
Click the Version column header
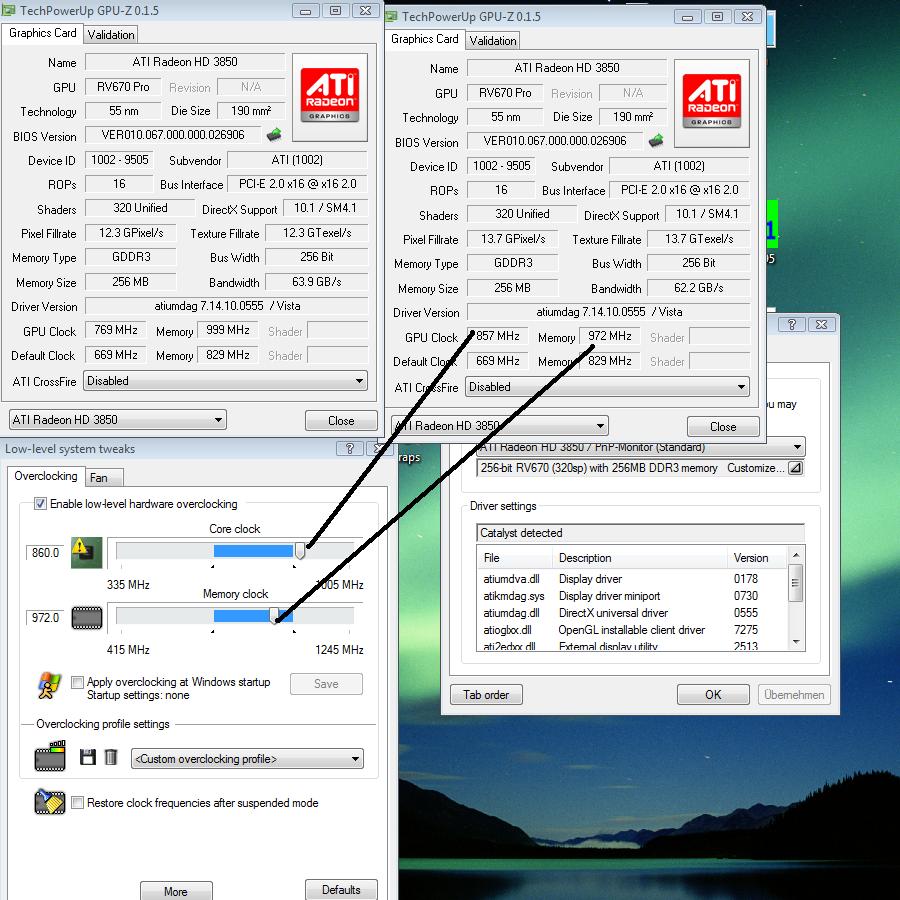[758, 558]
